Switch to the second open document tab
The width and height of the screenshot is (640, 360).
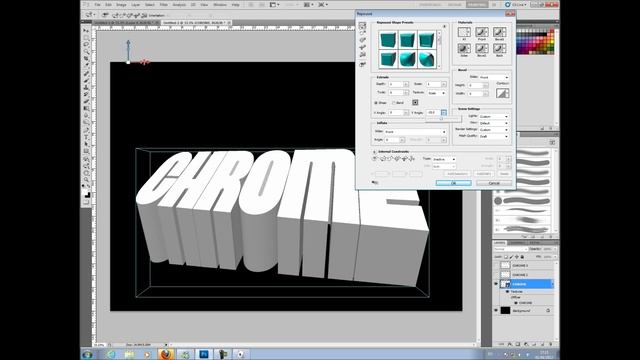(196, 23)
